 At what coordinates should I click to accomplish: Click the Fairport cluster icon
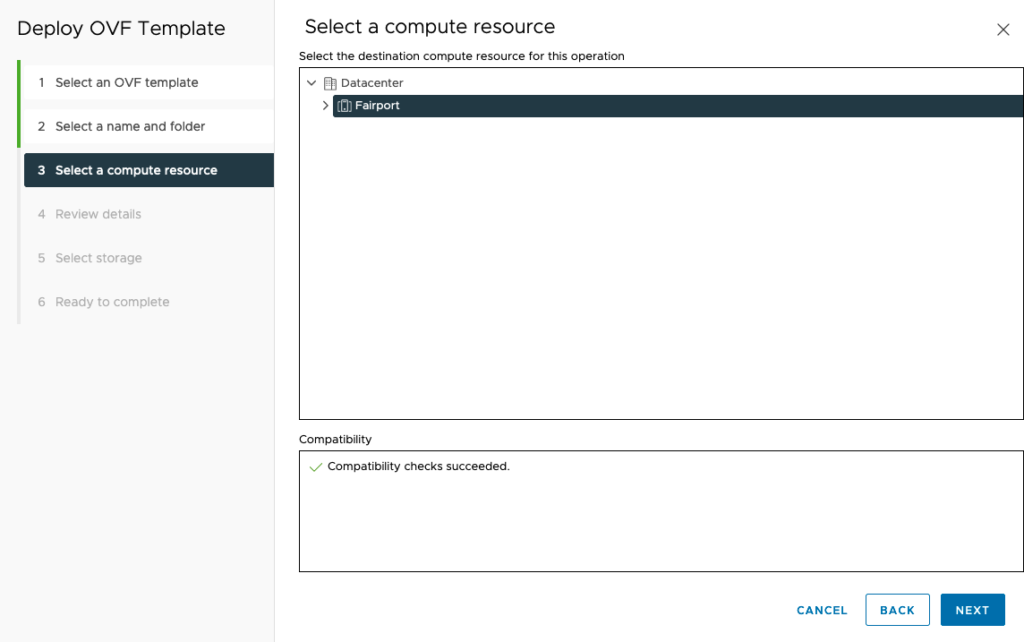click(x=344, y=106)
